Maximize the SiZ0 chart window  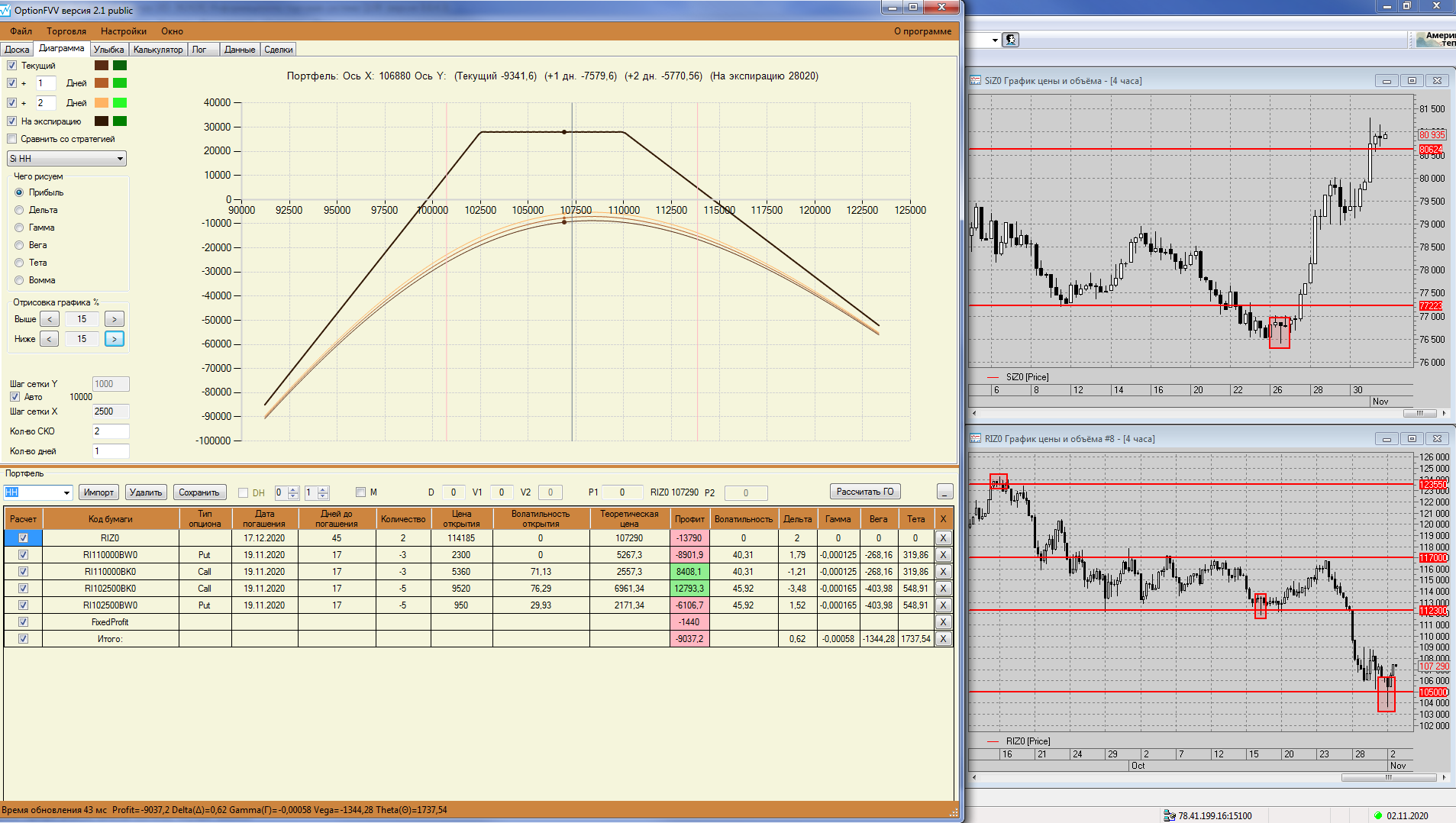coord(1412,81)
